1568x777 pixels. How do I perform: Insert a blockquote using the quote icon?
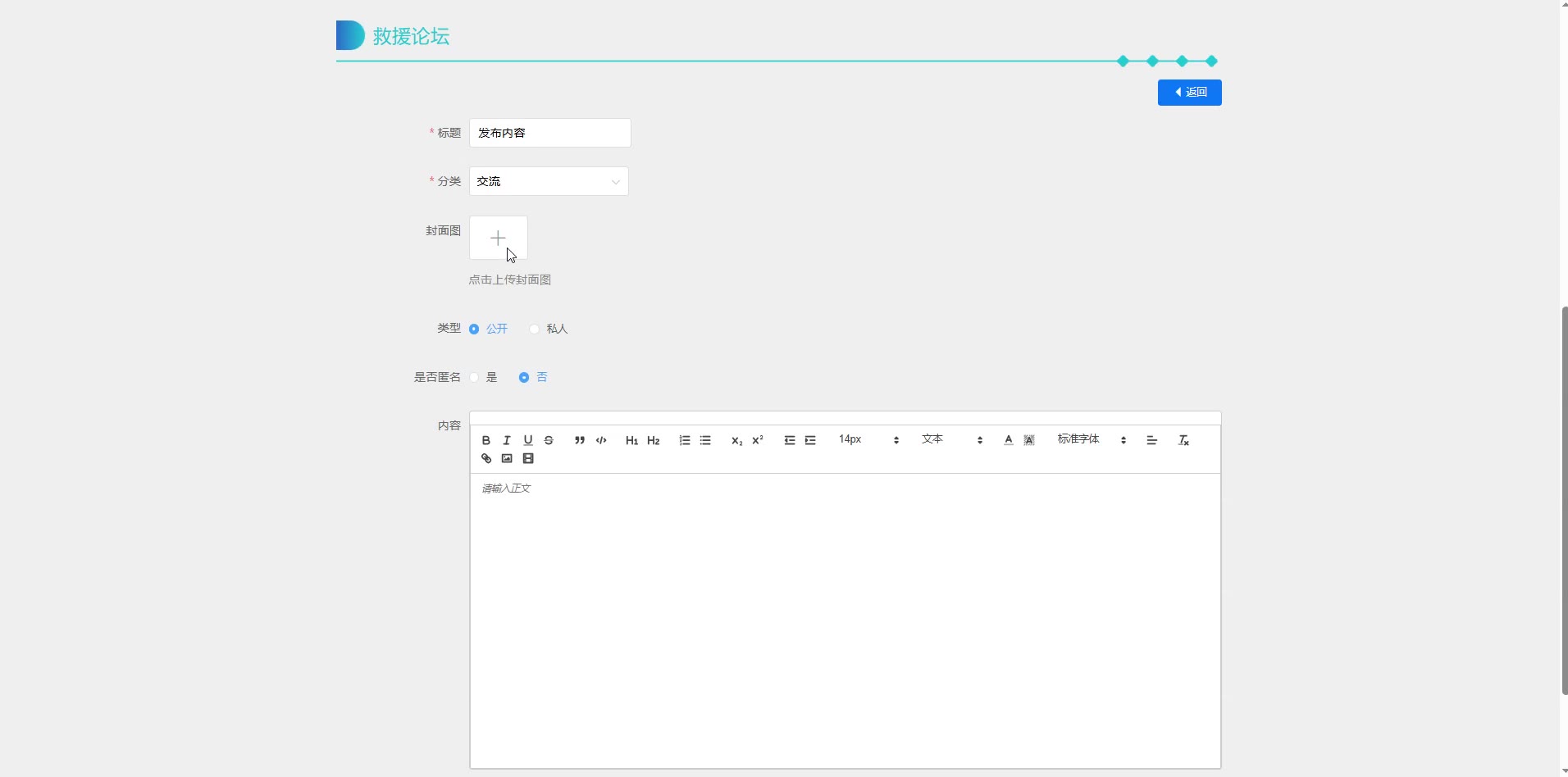(580, 440)
